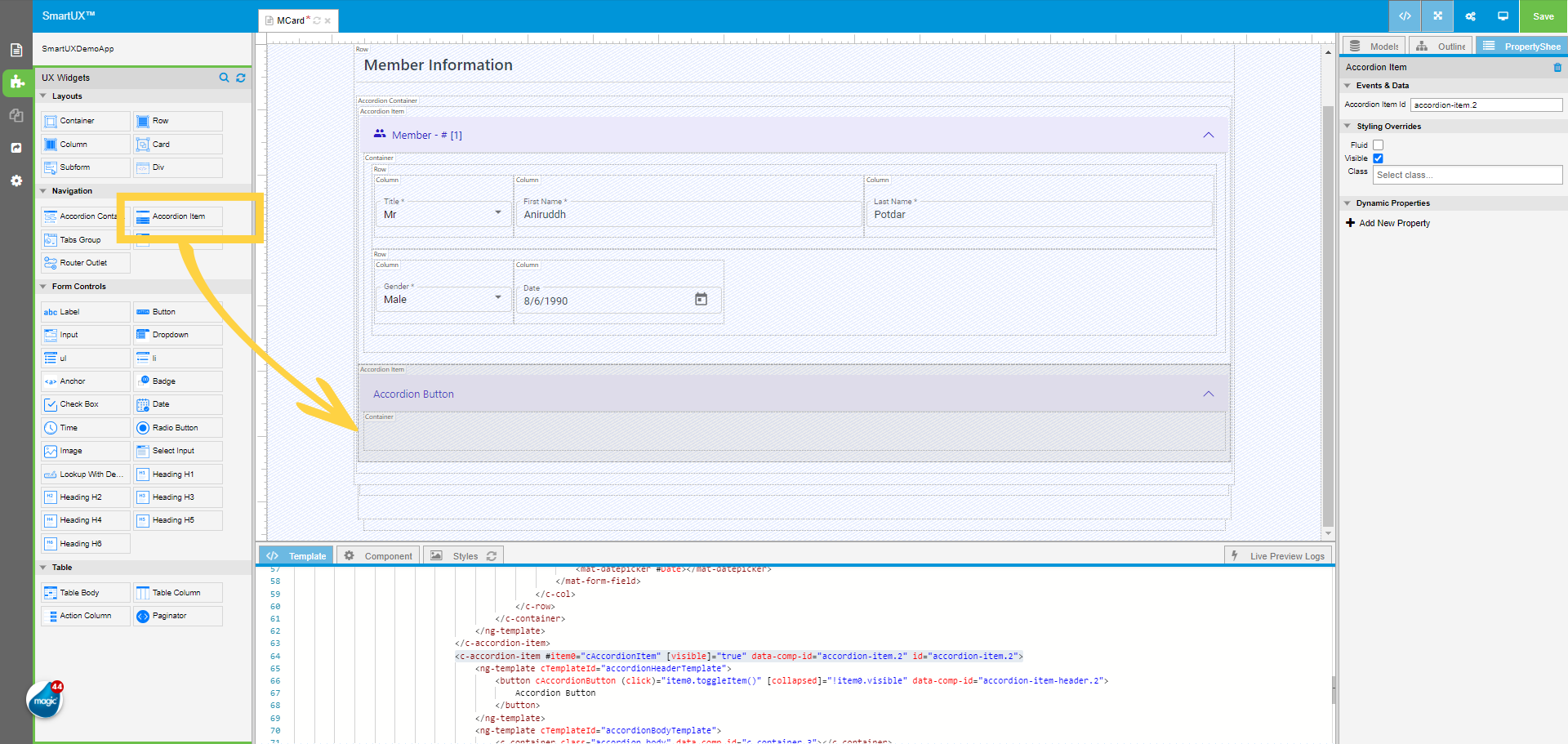The image size is (1568, 744).
Task: Select the Accordion Item widget
Action: click(178, 216)
